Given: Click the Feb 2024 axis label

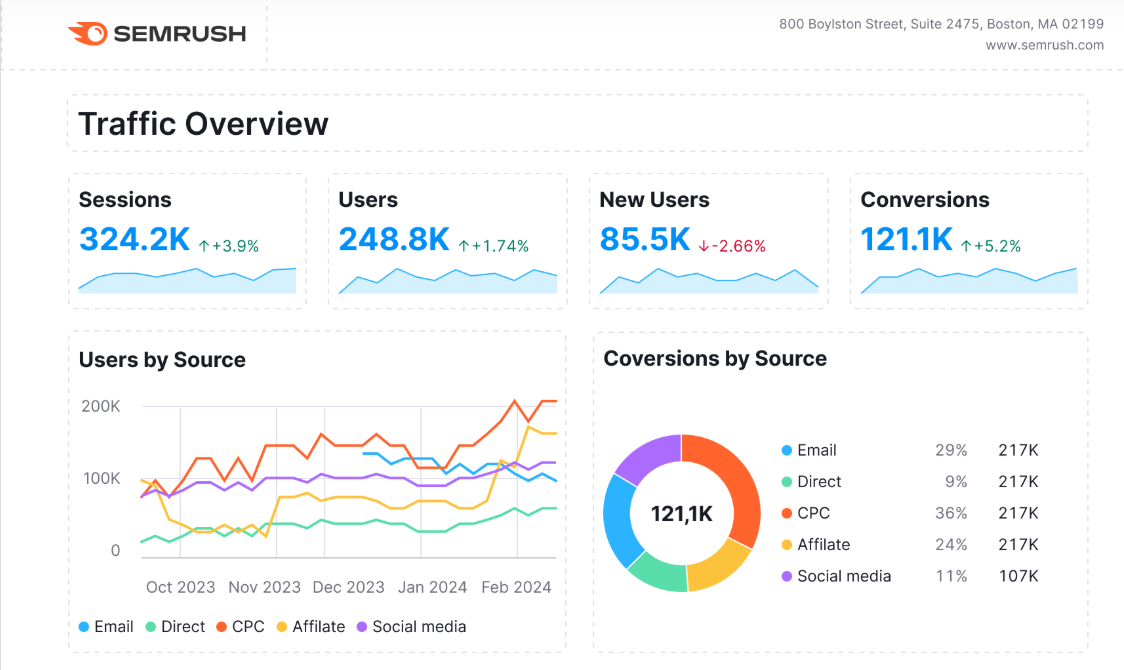Looking at the screenshot, I should (x=516, y=587).
